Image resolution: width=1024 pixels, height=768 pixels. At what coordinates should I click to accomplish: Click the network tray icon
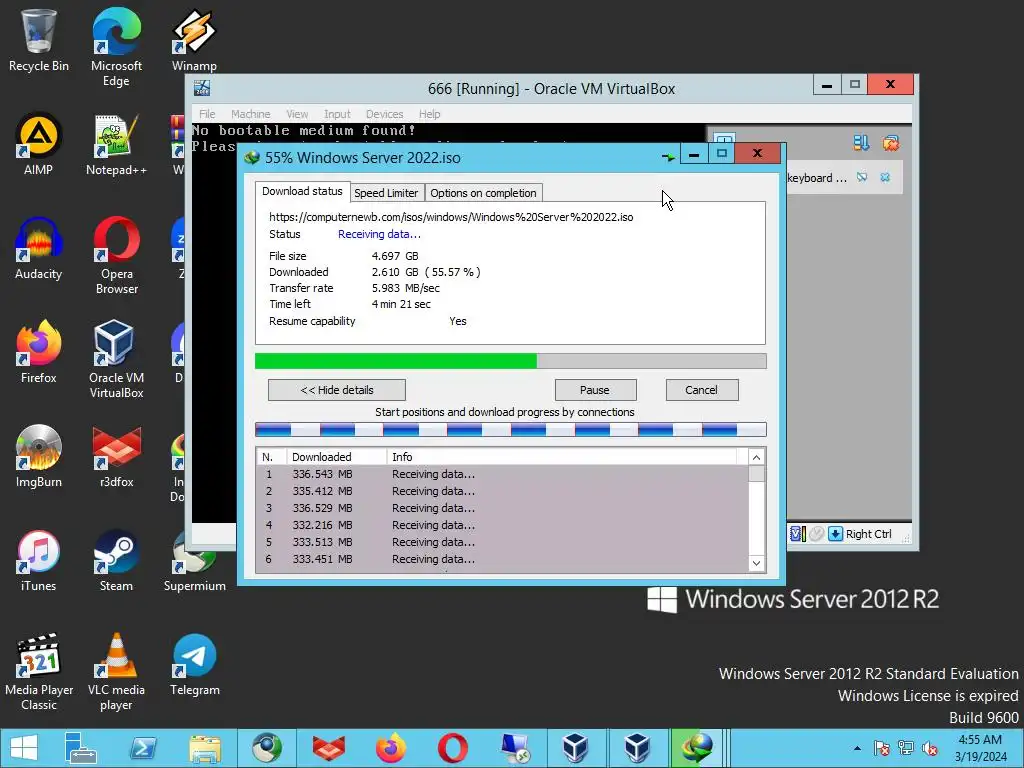(x=906, y=748)
